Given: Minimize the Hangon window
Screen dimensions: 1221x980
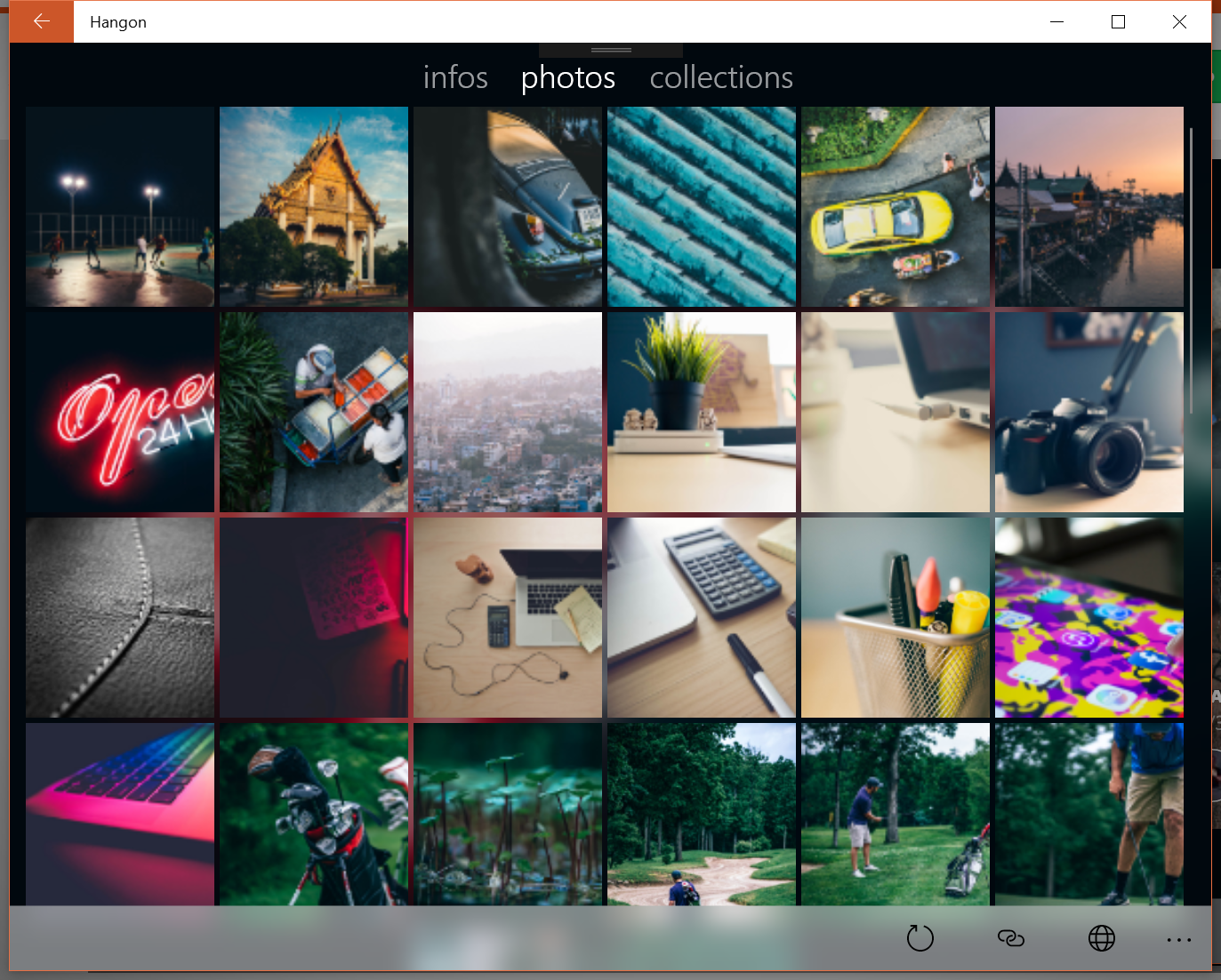Looking at the screenshot, I should 1056,21.
